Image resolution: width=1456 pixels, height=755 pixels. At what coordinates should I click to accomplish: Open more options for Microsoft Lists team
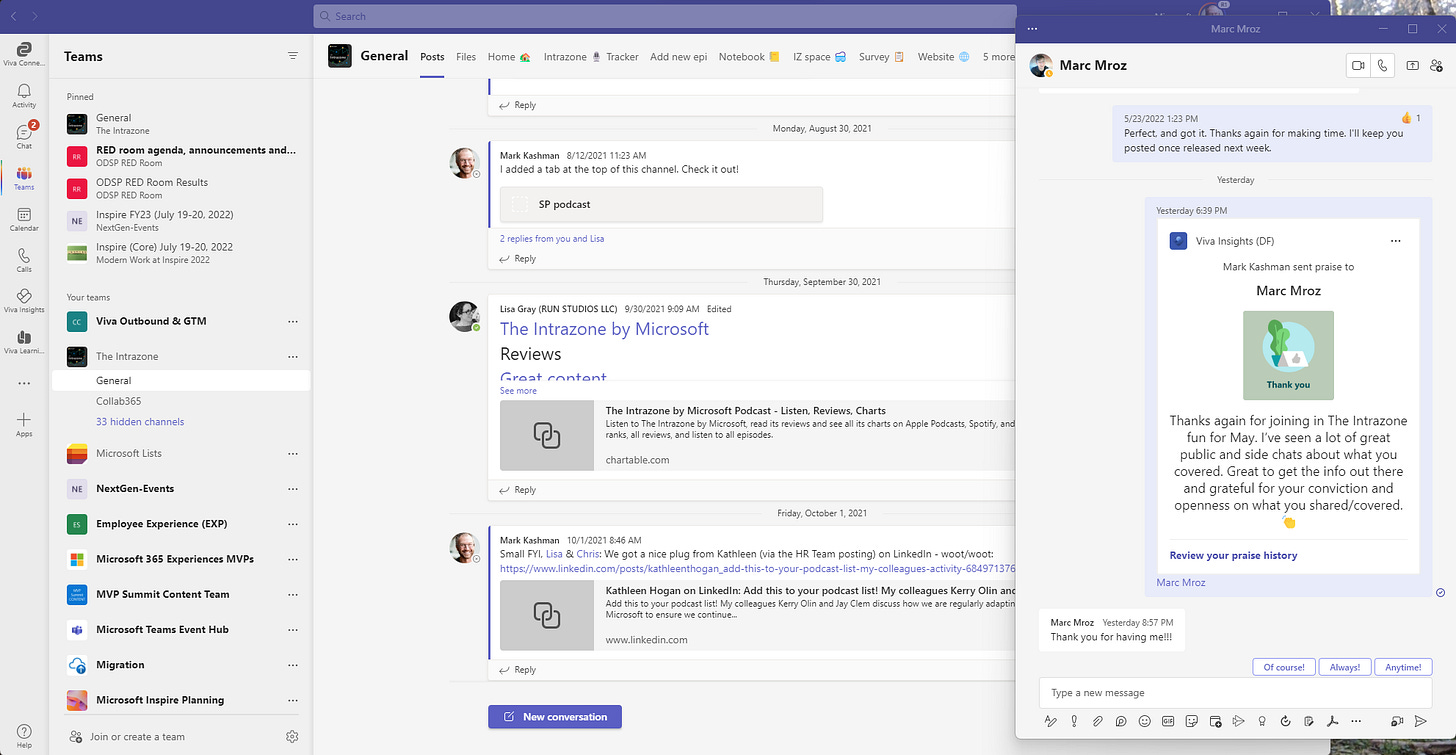pos(293,453)
